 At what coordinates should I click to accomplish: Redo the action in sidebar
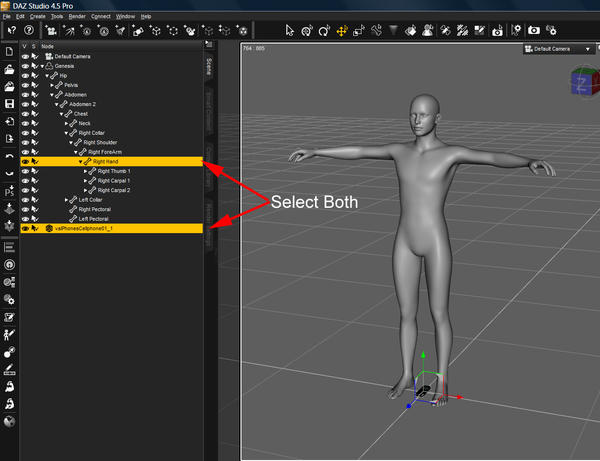(x=9, y=174)
